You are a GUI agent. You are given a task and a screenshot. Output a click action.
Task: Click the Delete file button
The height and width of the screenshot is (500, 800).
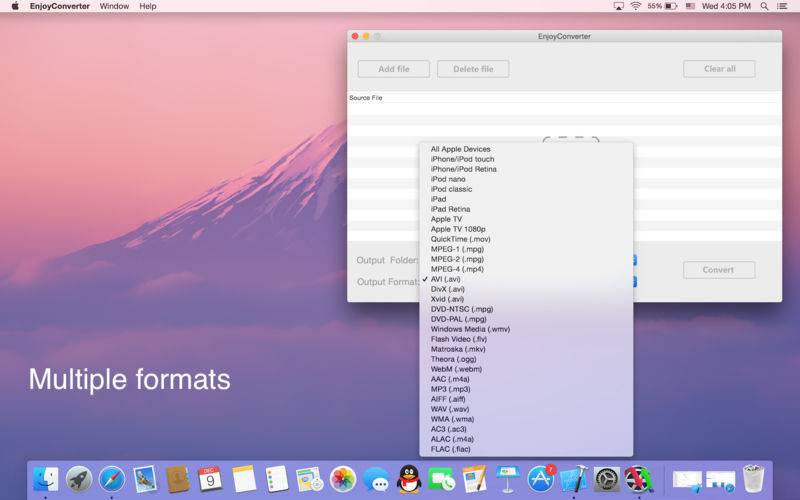pos(473,69)
